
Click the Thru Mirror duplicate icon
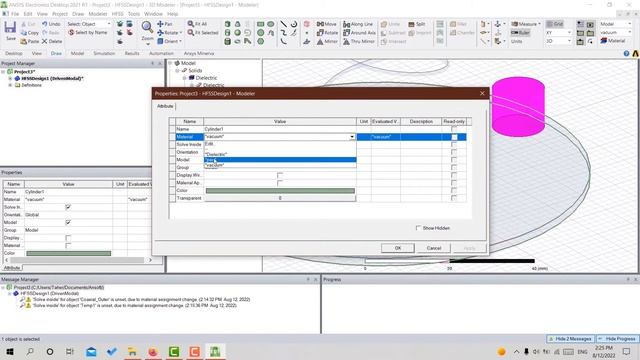[347, 41]
